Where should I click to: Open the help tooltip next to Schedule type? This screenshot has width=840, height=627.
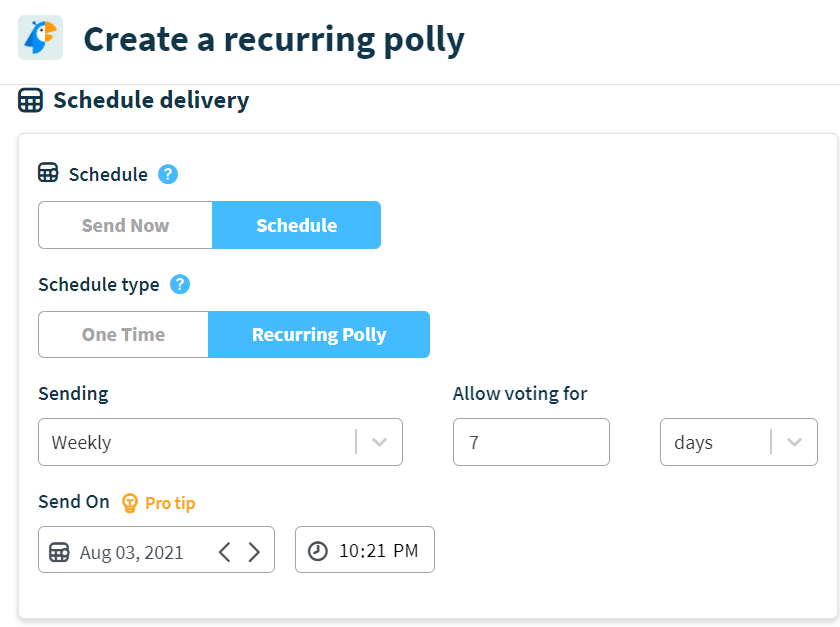180,284
